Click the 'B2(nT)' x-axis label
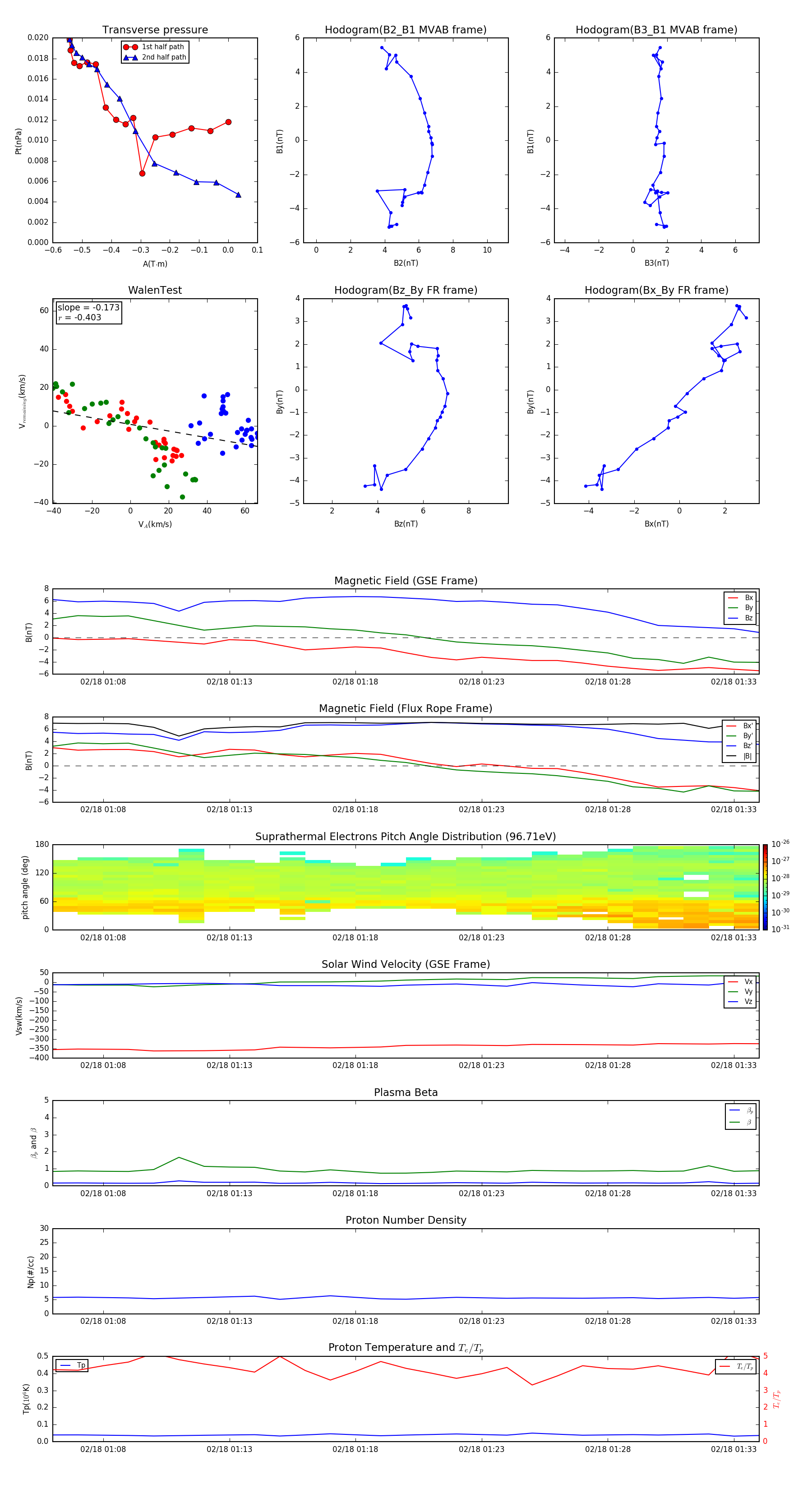The image size is (812, 1489). tap(406, 263)
